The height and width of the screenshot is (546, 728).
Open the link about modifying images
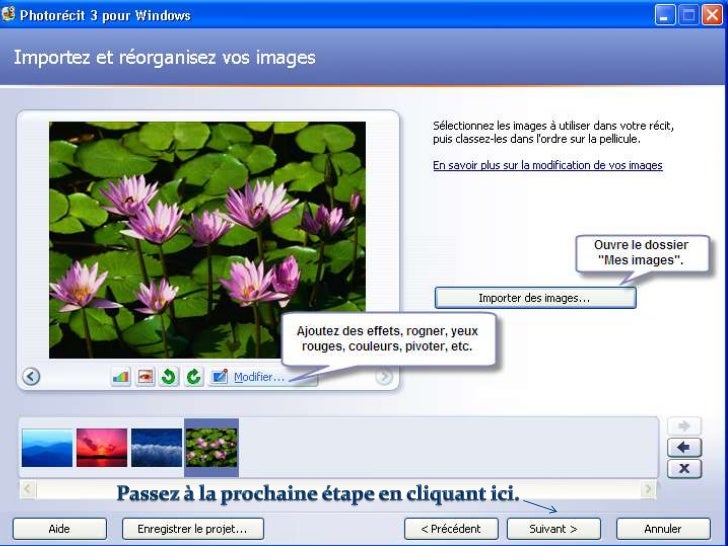(x=547, y=165)
